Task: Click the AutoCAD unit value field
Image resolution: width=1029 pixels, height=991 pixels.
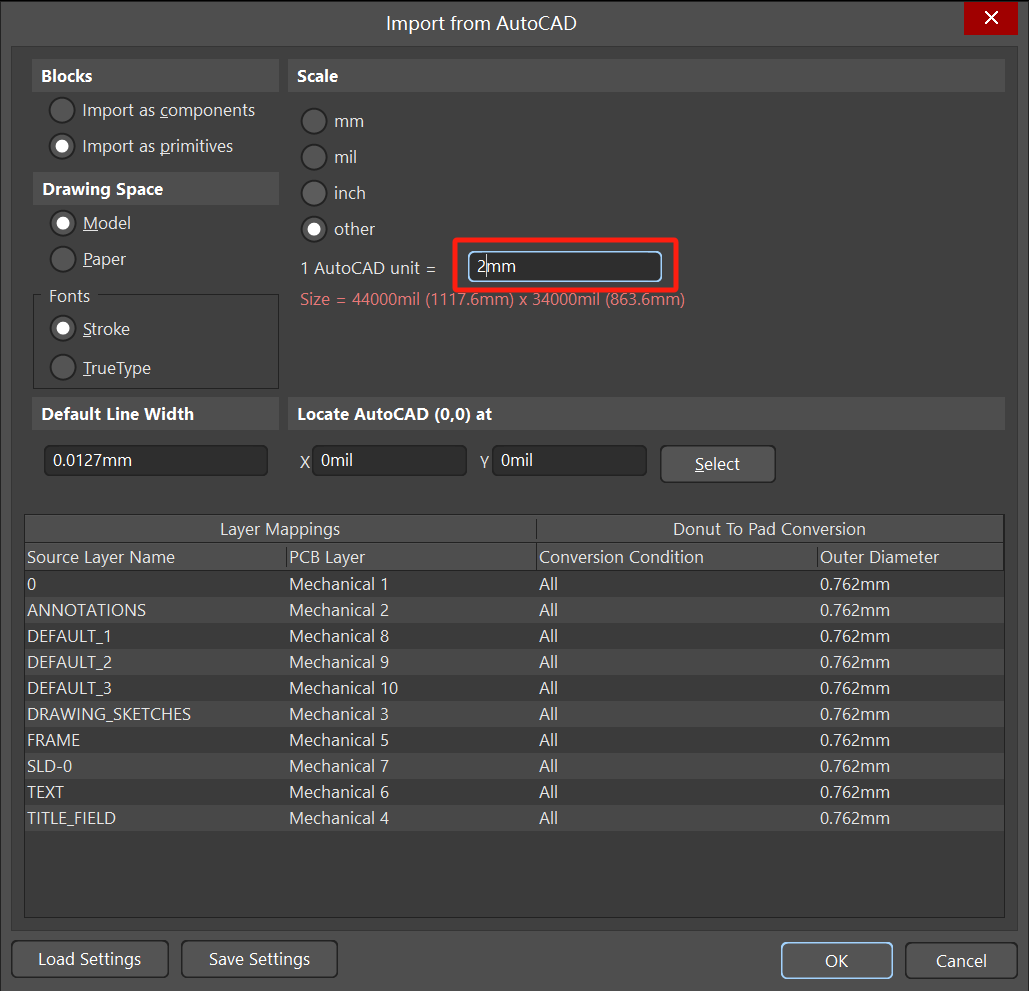Action: coord(565,267)
